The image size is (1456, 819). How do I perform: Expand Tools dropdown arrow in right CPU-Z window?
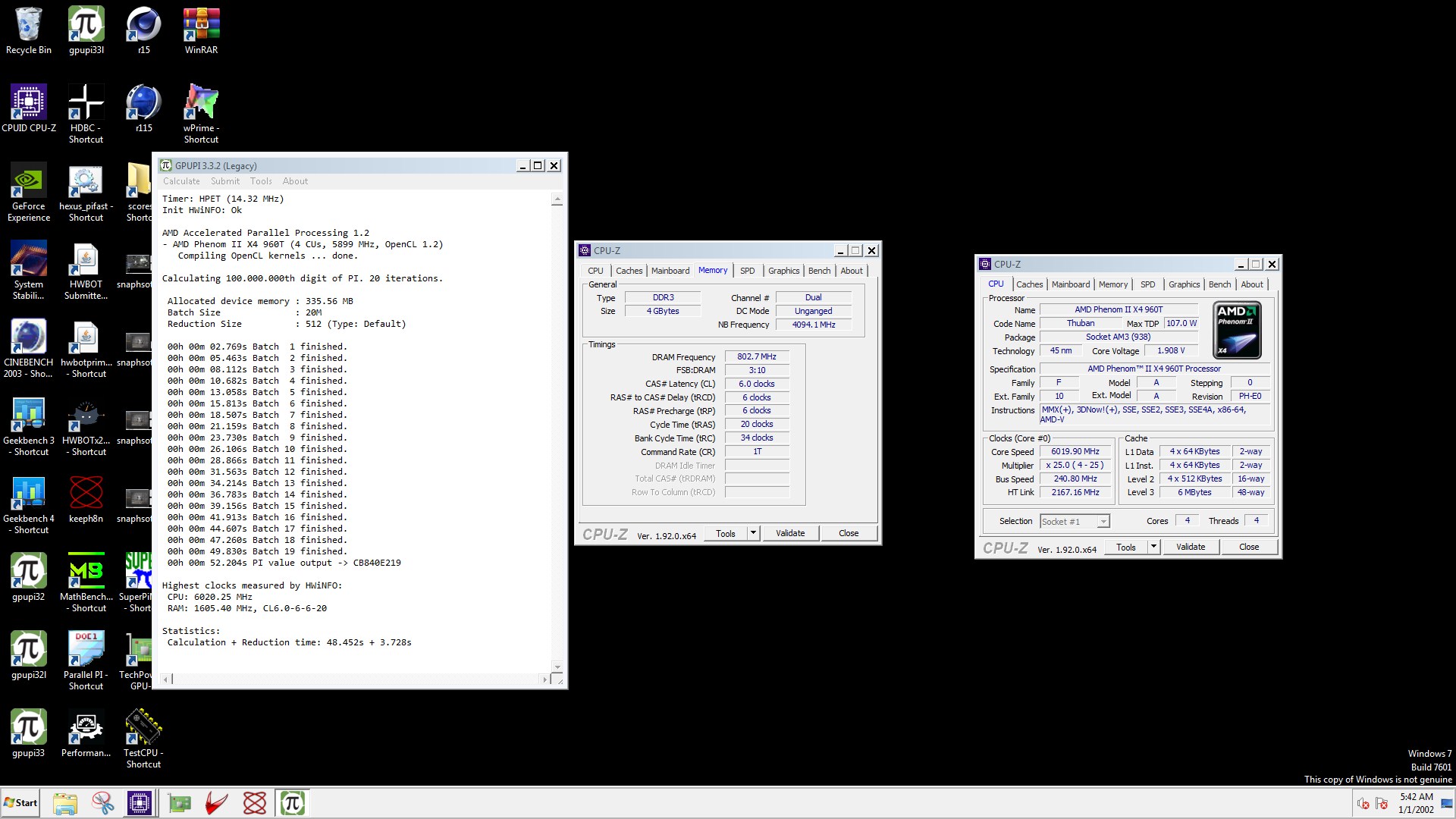click(1153, 547)
